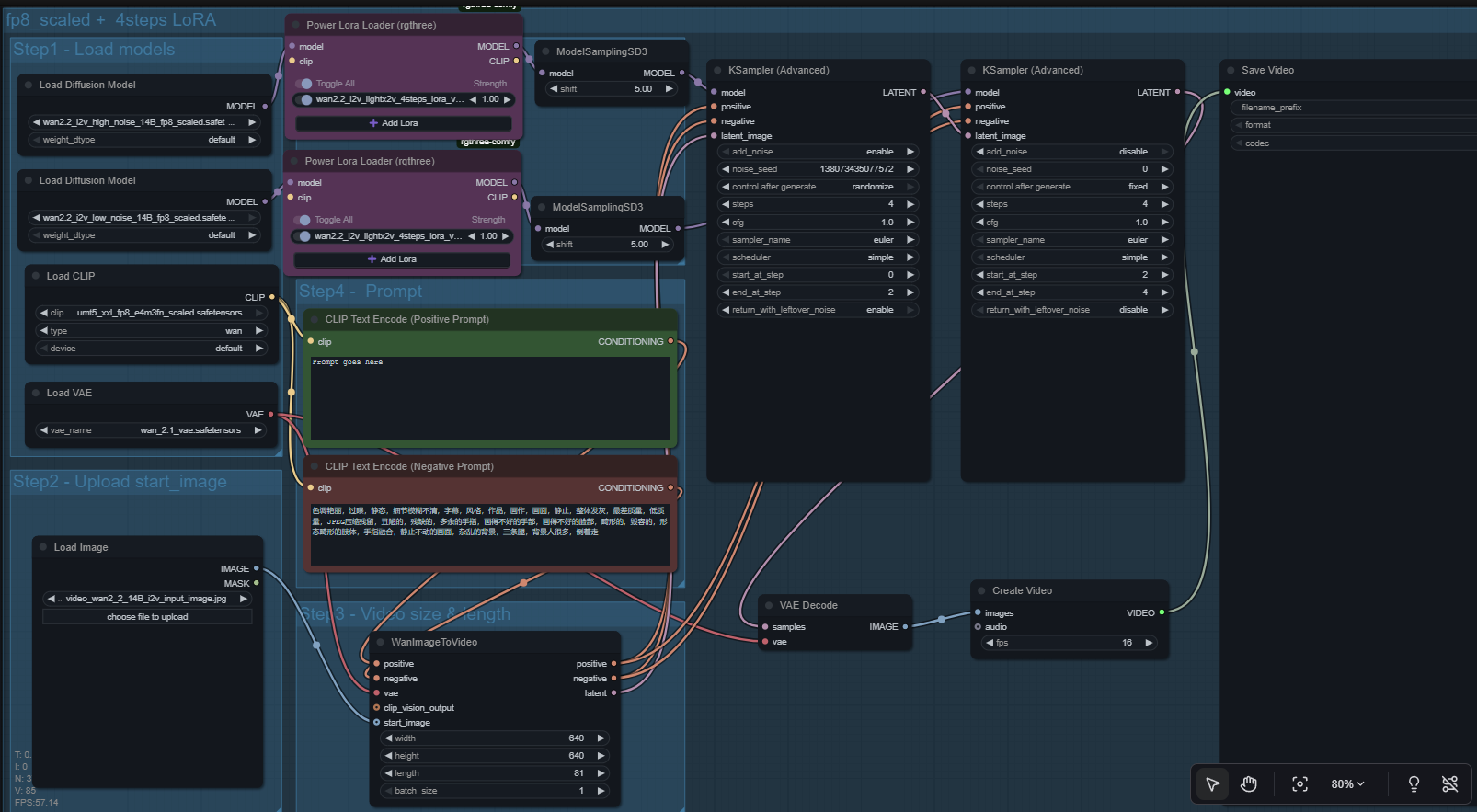Click the length value 81 in WanImageToVideo

tap(578, 773)
